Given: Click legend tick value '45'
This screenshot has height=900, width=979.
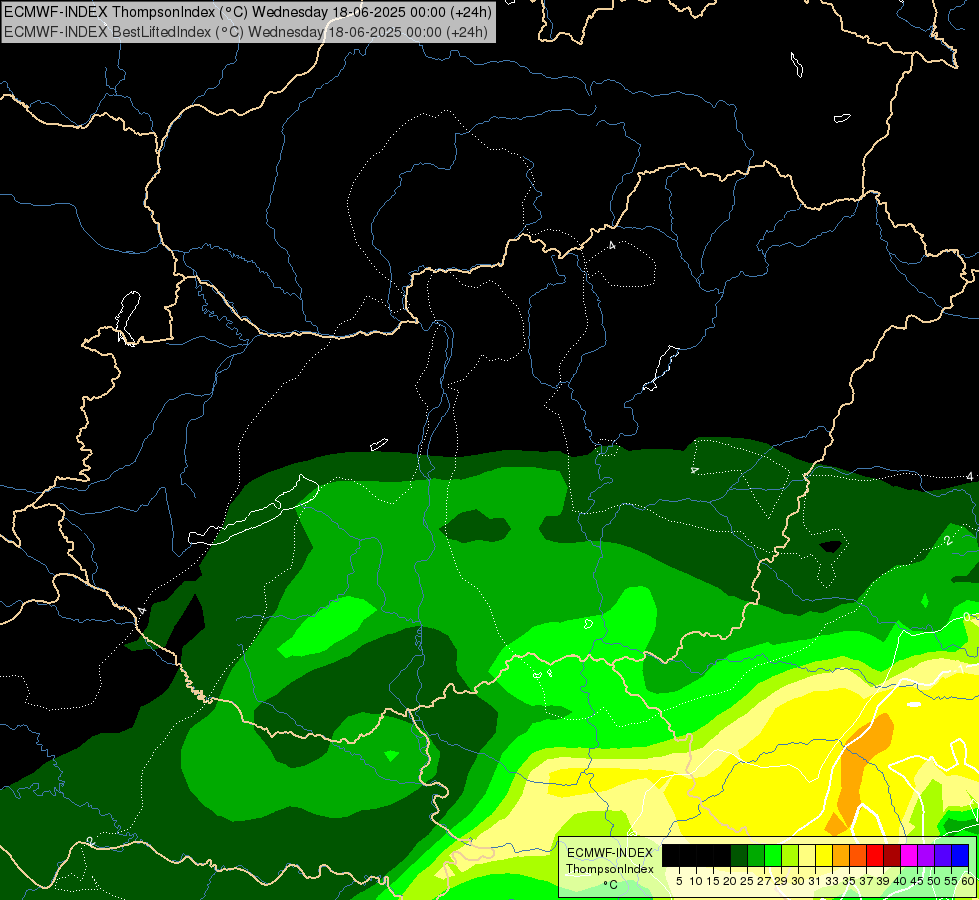Looking at the screenshot, I should pos(917,881).
